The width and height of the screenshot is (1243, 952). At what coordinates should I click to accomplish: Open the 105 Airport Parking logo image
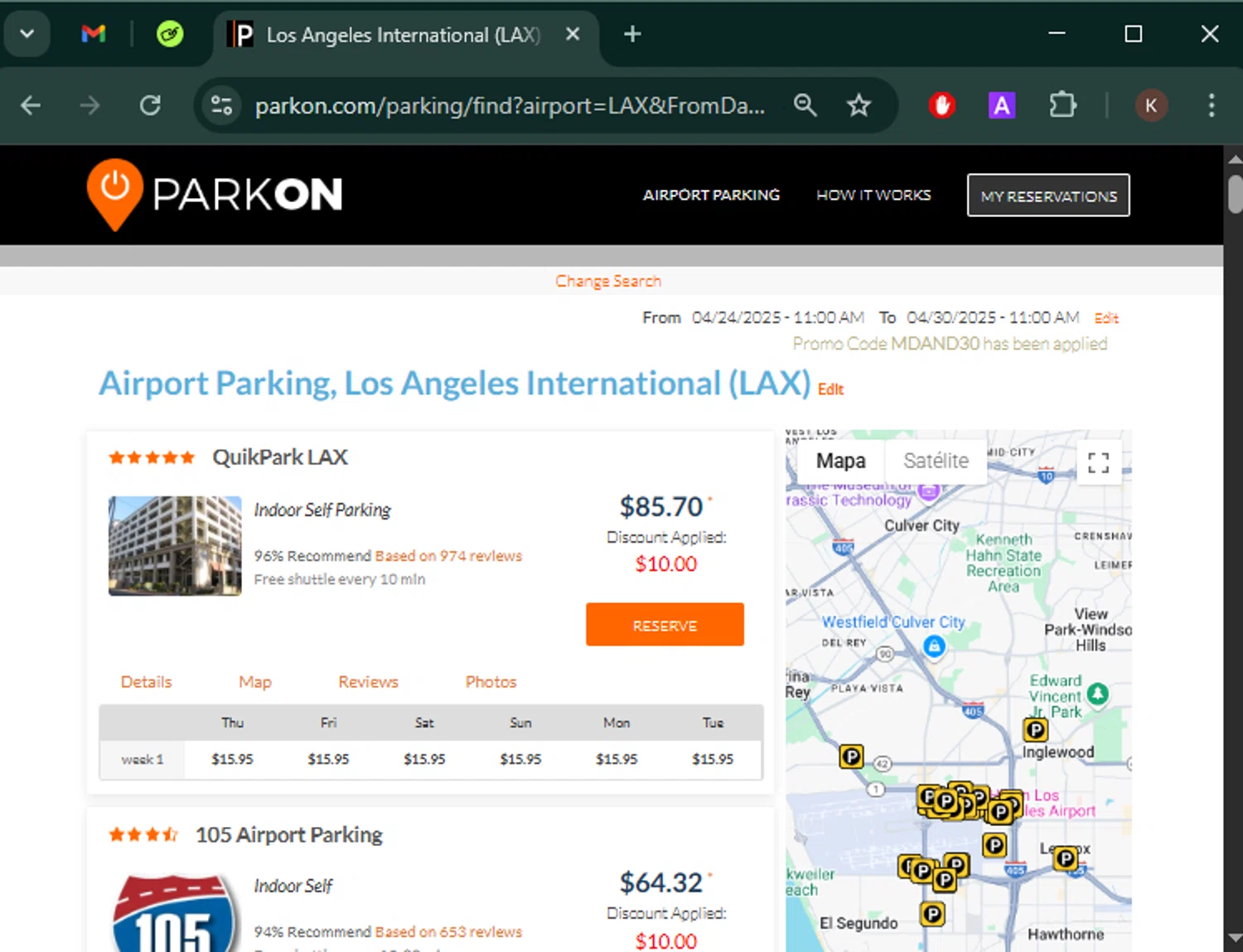click(x=175, y=912)
